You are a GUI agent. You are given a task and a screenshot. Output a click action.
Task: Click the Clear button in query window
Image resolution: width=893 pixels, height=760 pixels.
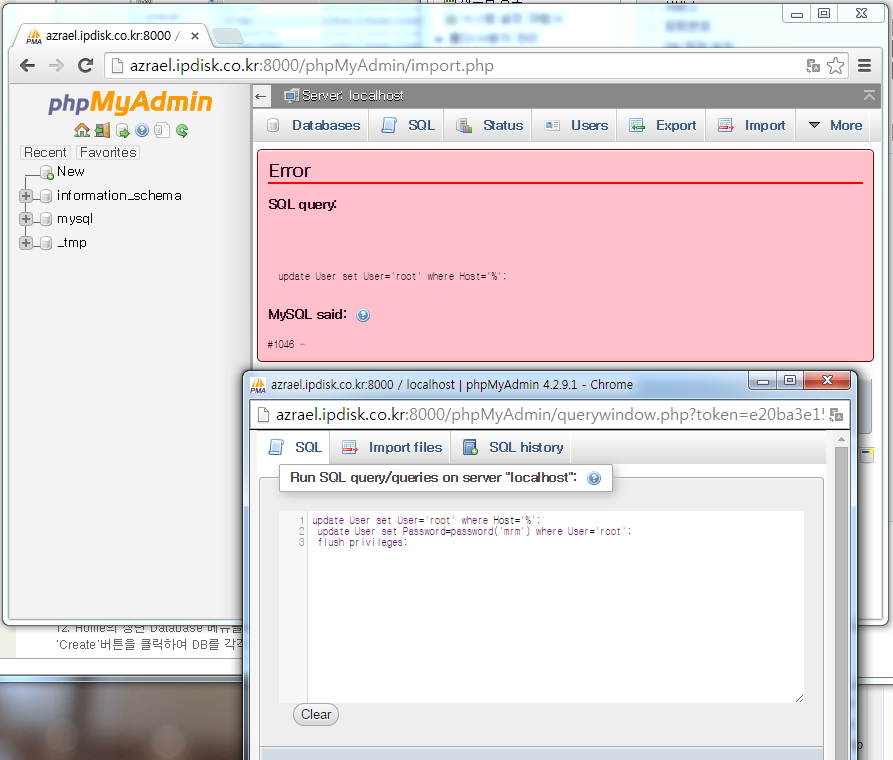[316, 714]
